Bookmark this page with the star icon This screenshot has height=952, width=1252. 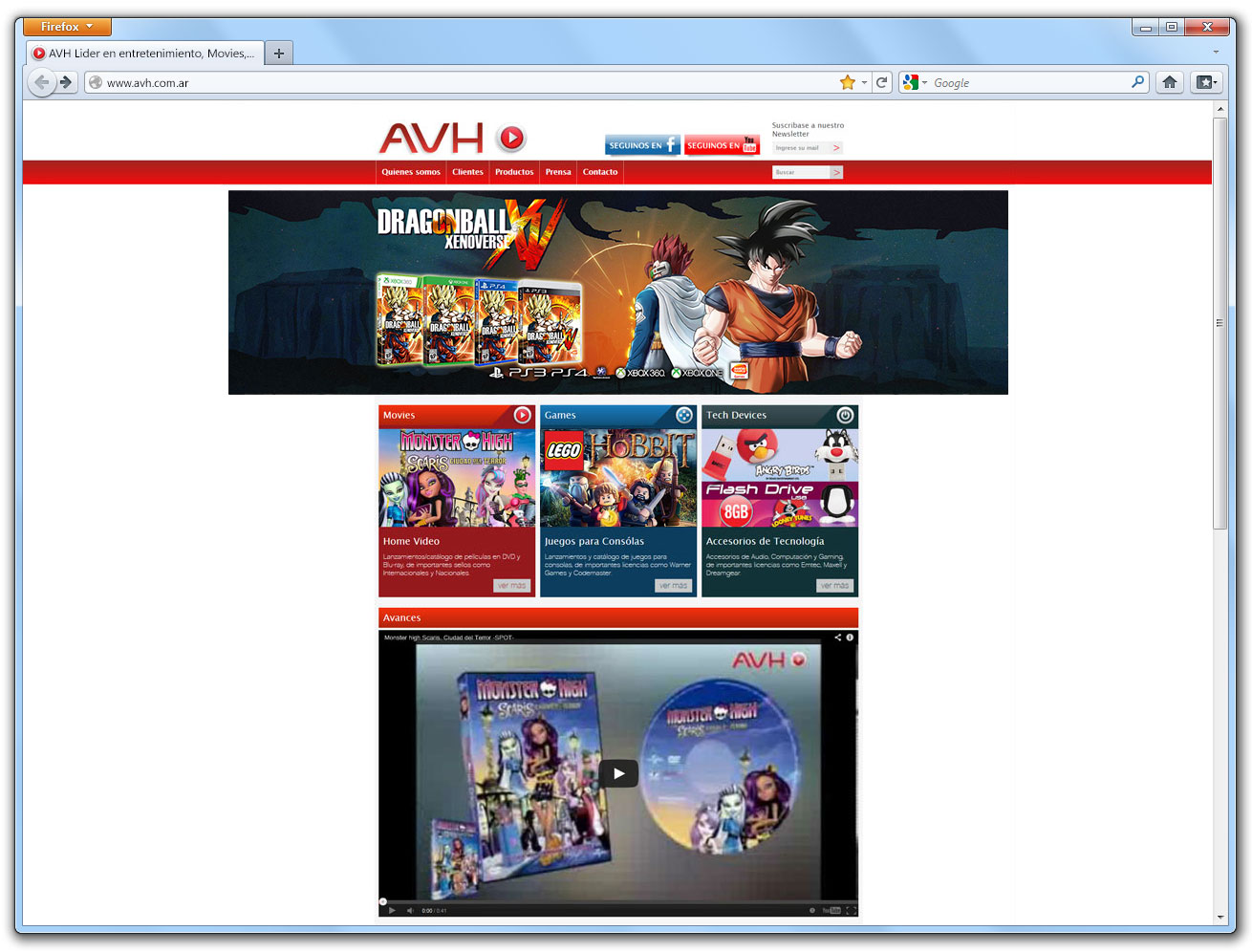(x=848, y=82)
